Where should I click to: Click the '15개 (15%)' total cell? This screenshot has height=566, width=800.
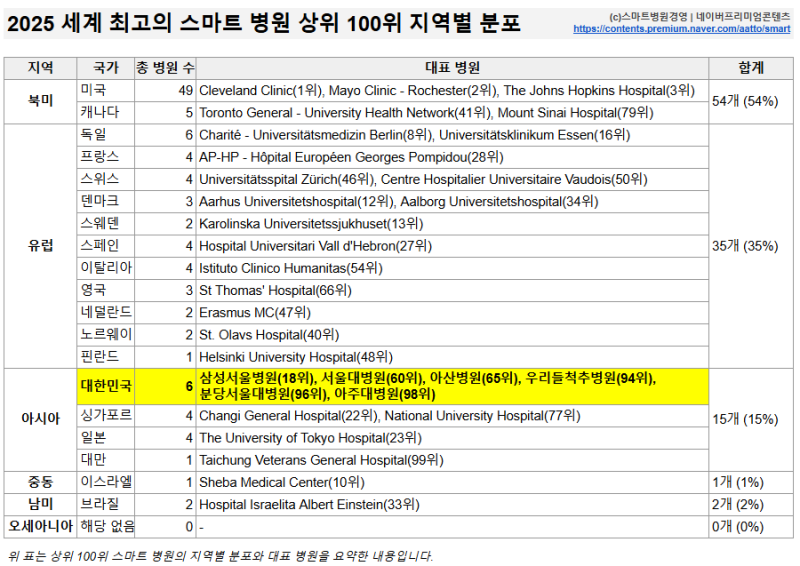[x=751, y=420]
